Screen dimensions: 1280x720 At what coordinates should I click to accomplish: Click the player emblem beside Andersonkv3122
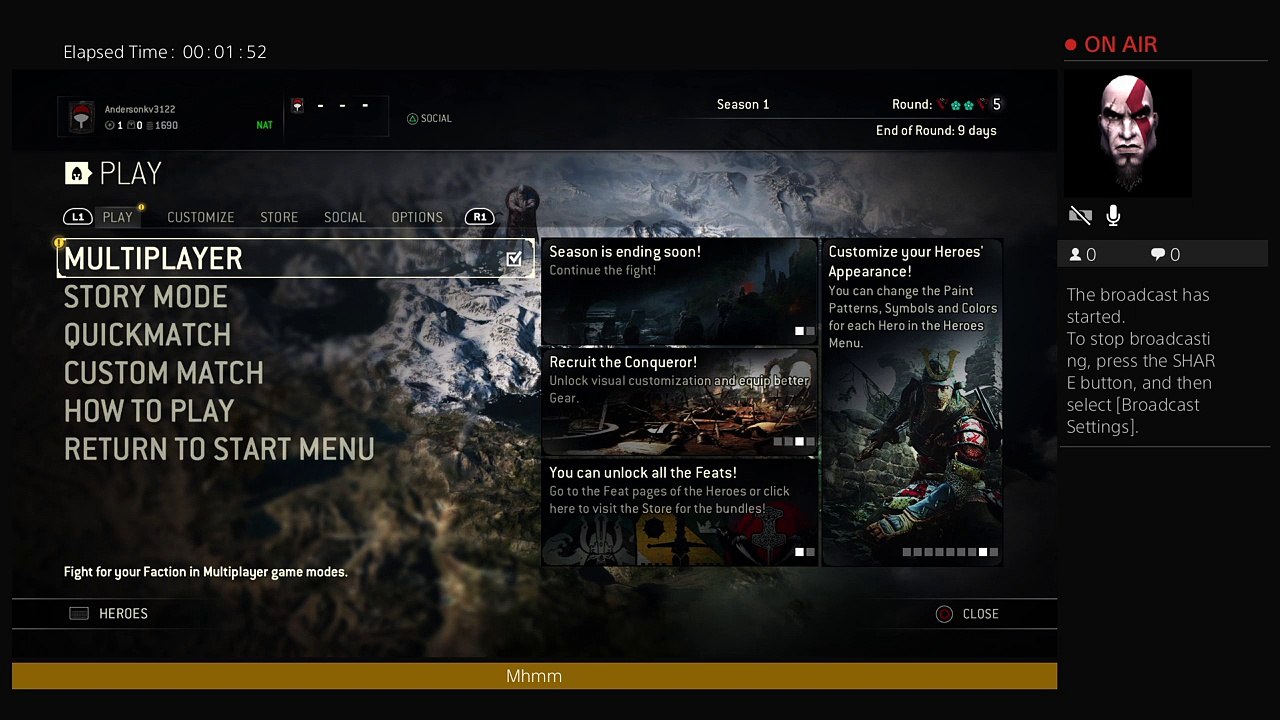coord(81,117)
